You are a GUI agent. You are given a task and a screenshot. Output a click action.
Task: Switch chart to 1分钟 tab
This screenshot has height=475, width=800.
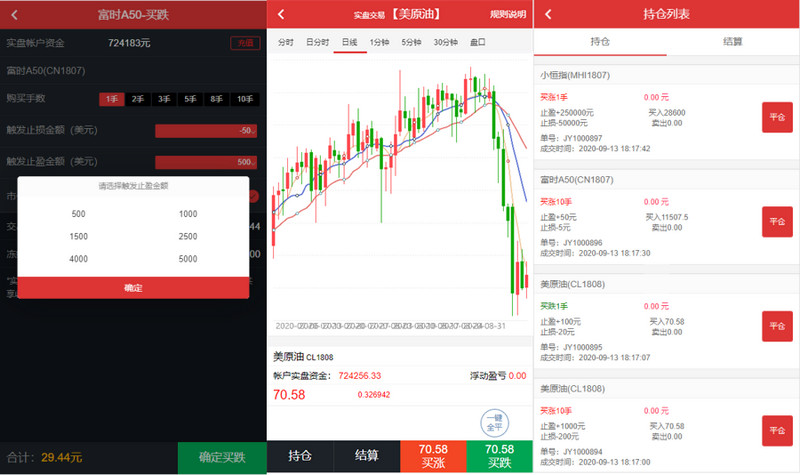379,42
